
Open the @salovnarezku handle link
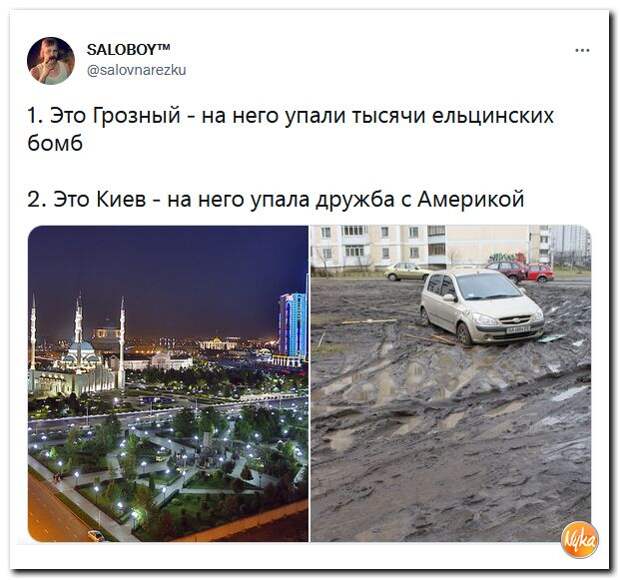tap(136, 70)
